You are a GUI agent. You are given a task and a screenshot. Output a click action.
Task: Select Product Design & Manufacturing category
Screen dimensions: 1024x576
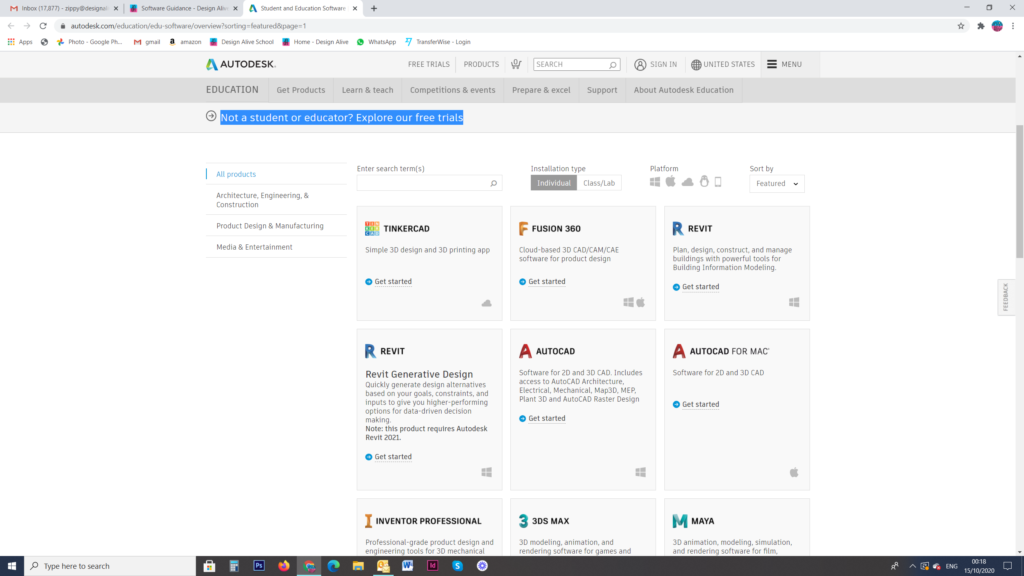(270, 226)
